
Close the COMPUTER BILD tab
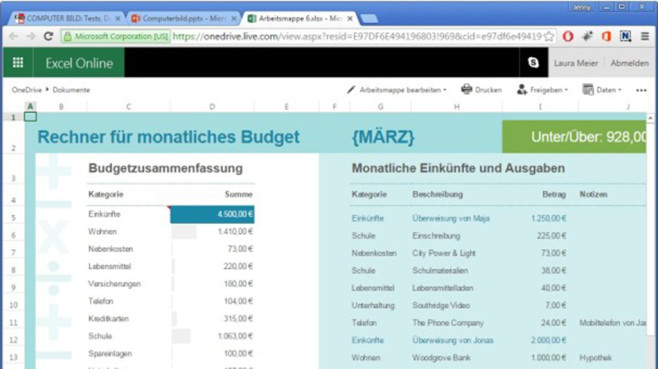(118, 18)
